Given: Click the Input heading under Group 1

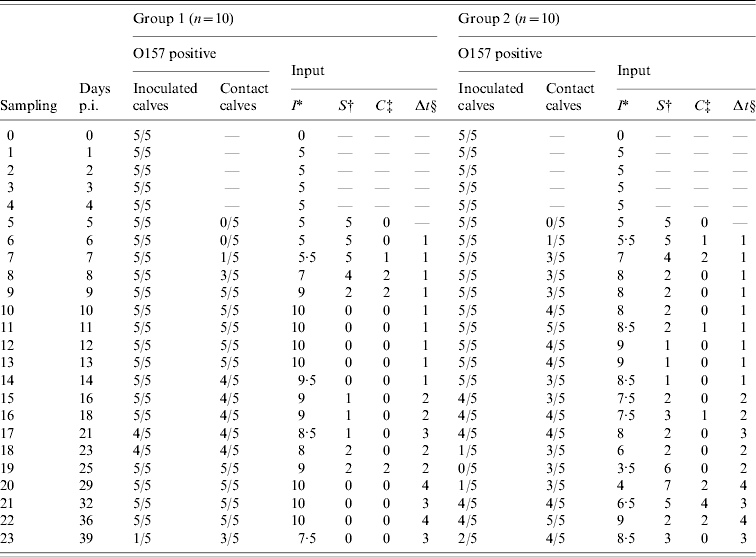Looking at the screenshot, I should coord(307,71).
